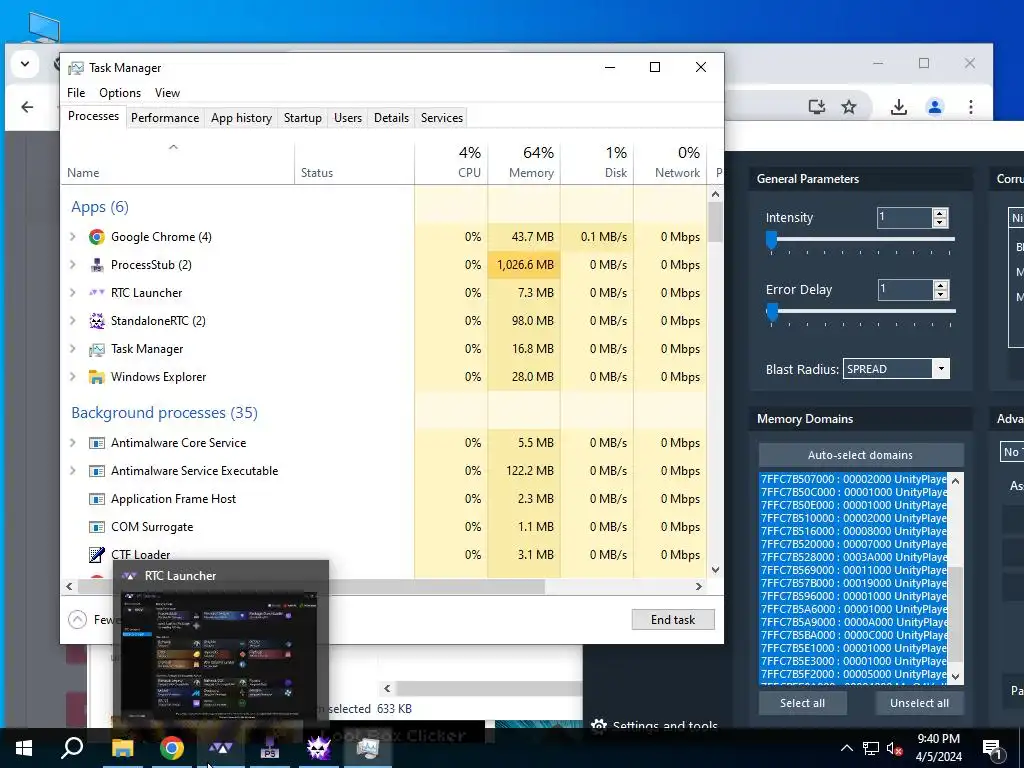The image size is (1024, 768).
Task: Click the ProcessStub process icon
Action: tap(97, 265)
